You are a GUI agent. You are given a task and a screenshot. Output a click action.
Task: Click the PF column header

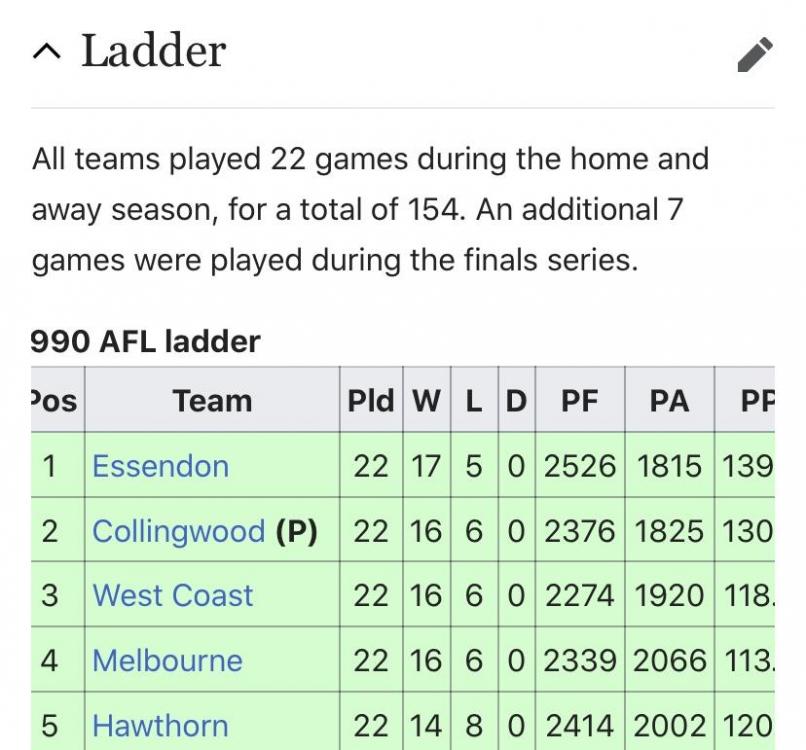point(580,400)
